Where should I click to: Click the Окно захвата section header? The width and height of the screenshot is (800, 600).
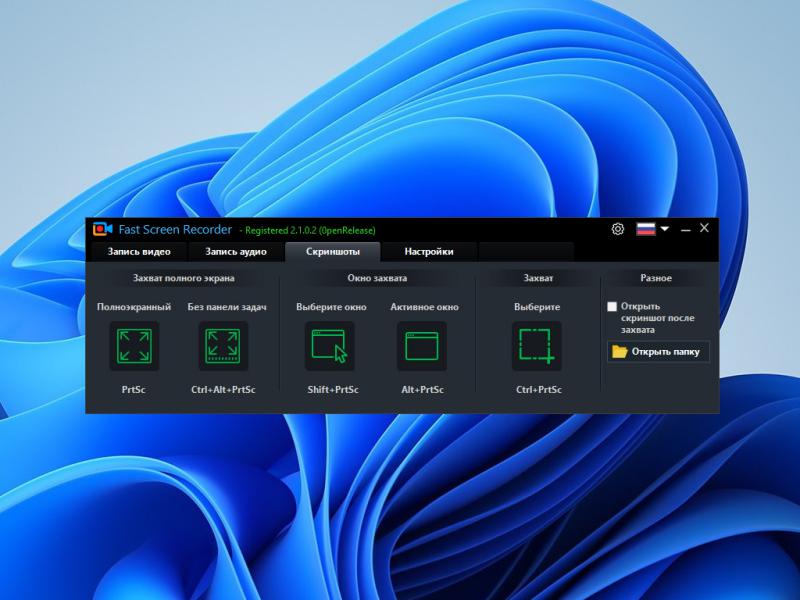coord(377,278)
